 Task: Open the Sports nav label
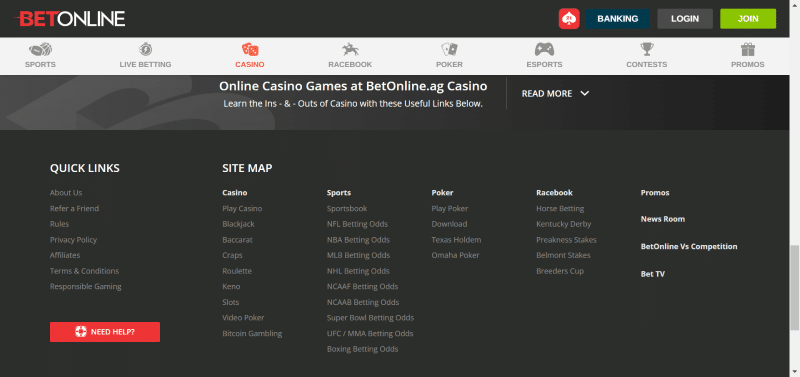tap(40, 64)
